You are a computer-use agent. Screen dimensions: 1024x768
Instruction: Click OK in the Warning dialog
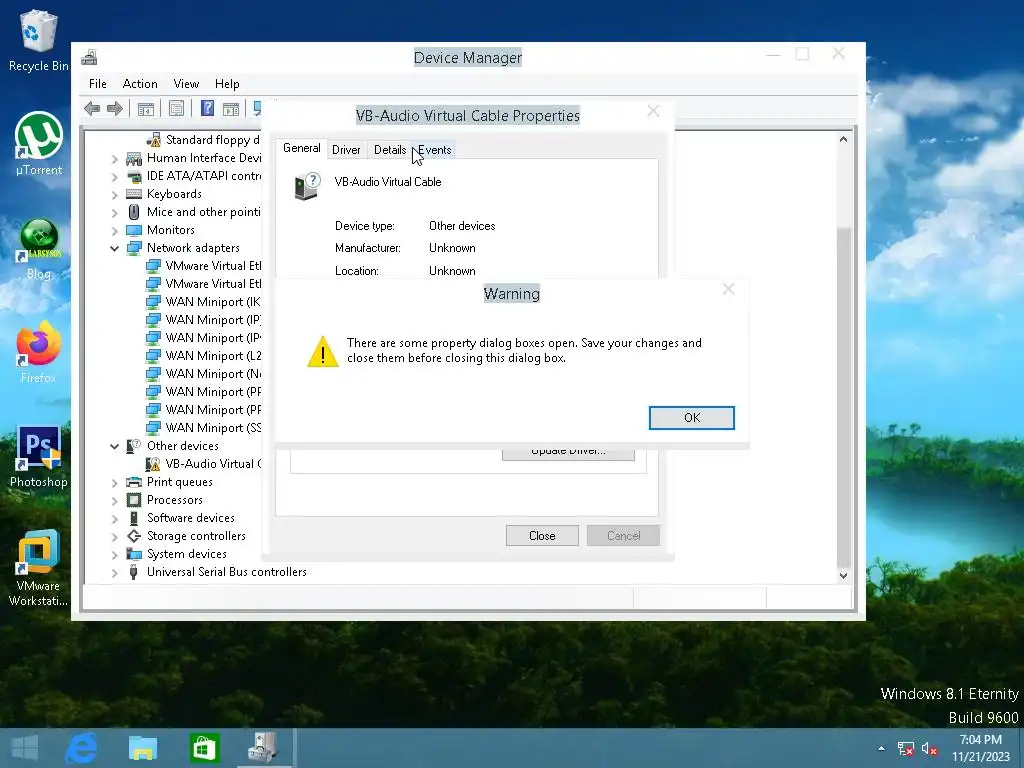pos(692,418)
